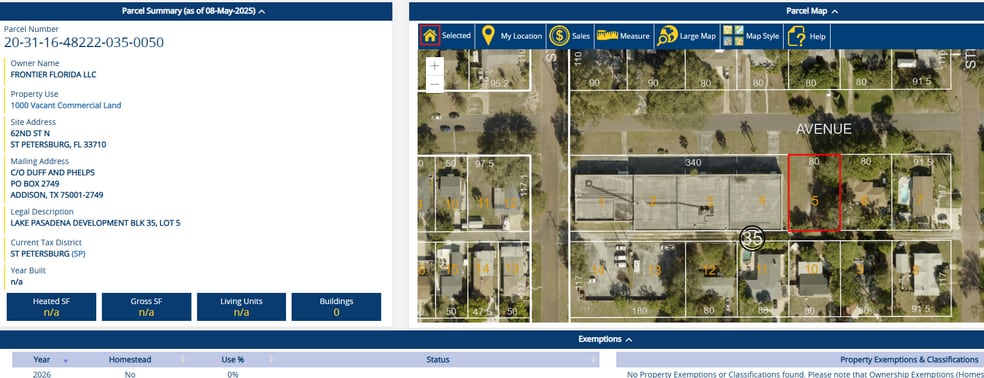This screenshot has width=984, height=378.
Task: Click the Map Style toolbar label
Action: point(762,36)
